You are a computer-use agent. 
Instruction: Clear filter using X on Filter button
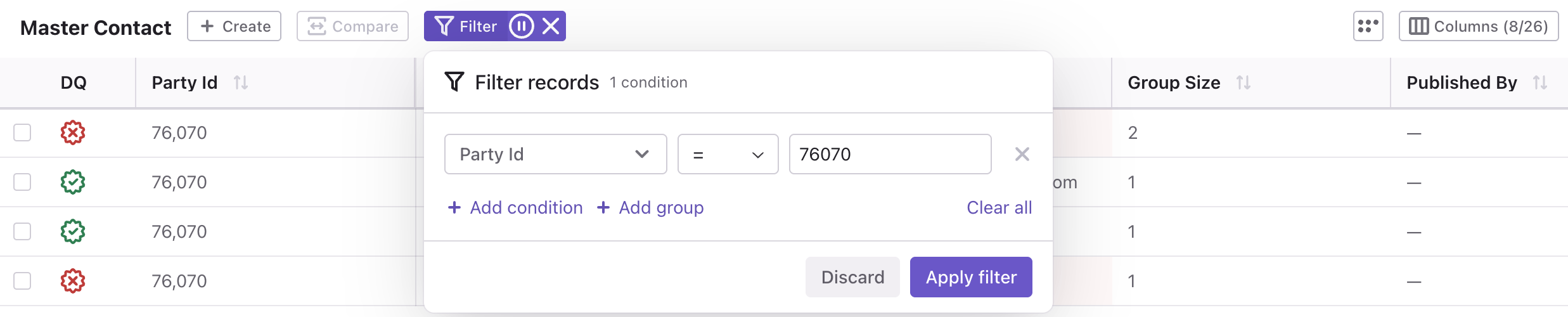[551, 27]
